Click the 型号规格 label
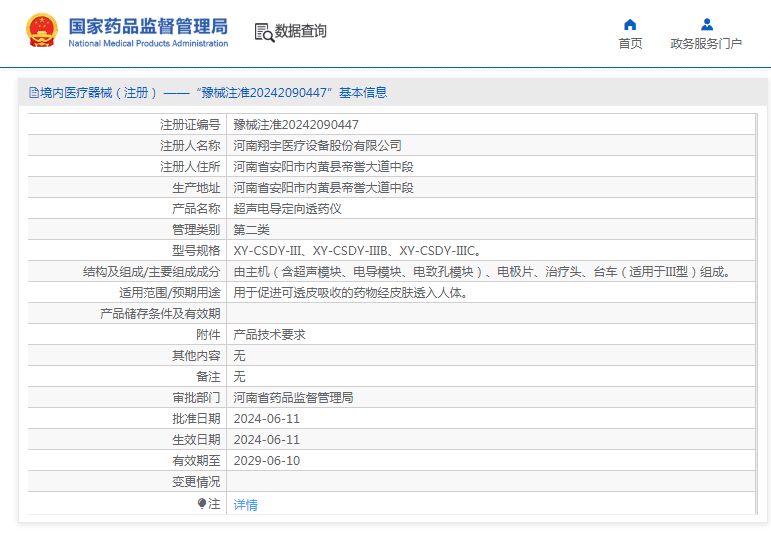The image size is (771, 534). [x=196, y=251]
